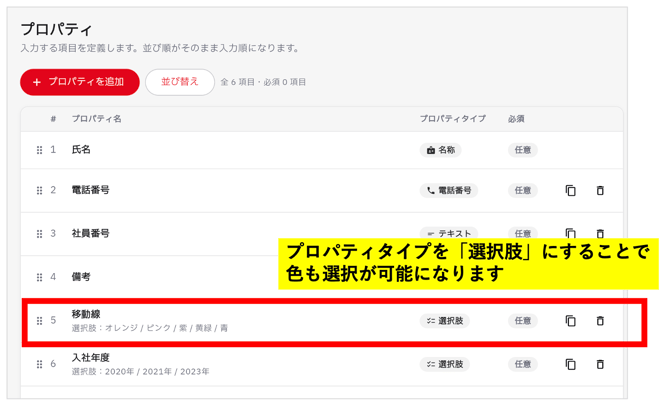Toggle the 任意 badge for 電話番号
670x409 pixels.
(x=523, y=191)
